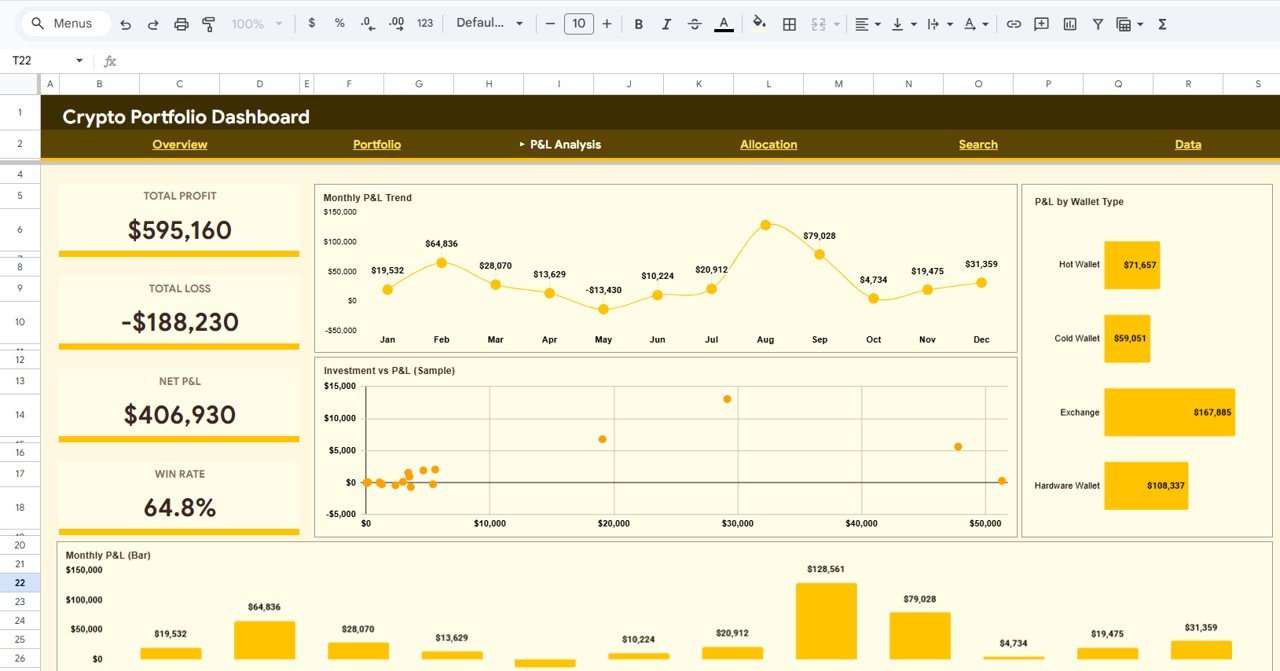Image resolution: width=1280 pixels, height=671 pixels.
Task: Create a filter with the funnel icon
Action: click(1097, 22)
